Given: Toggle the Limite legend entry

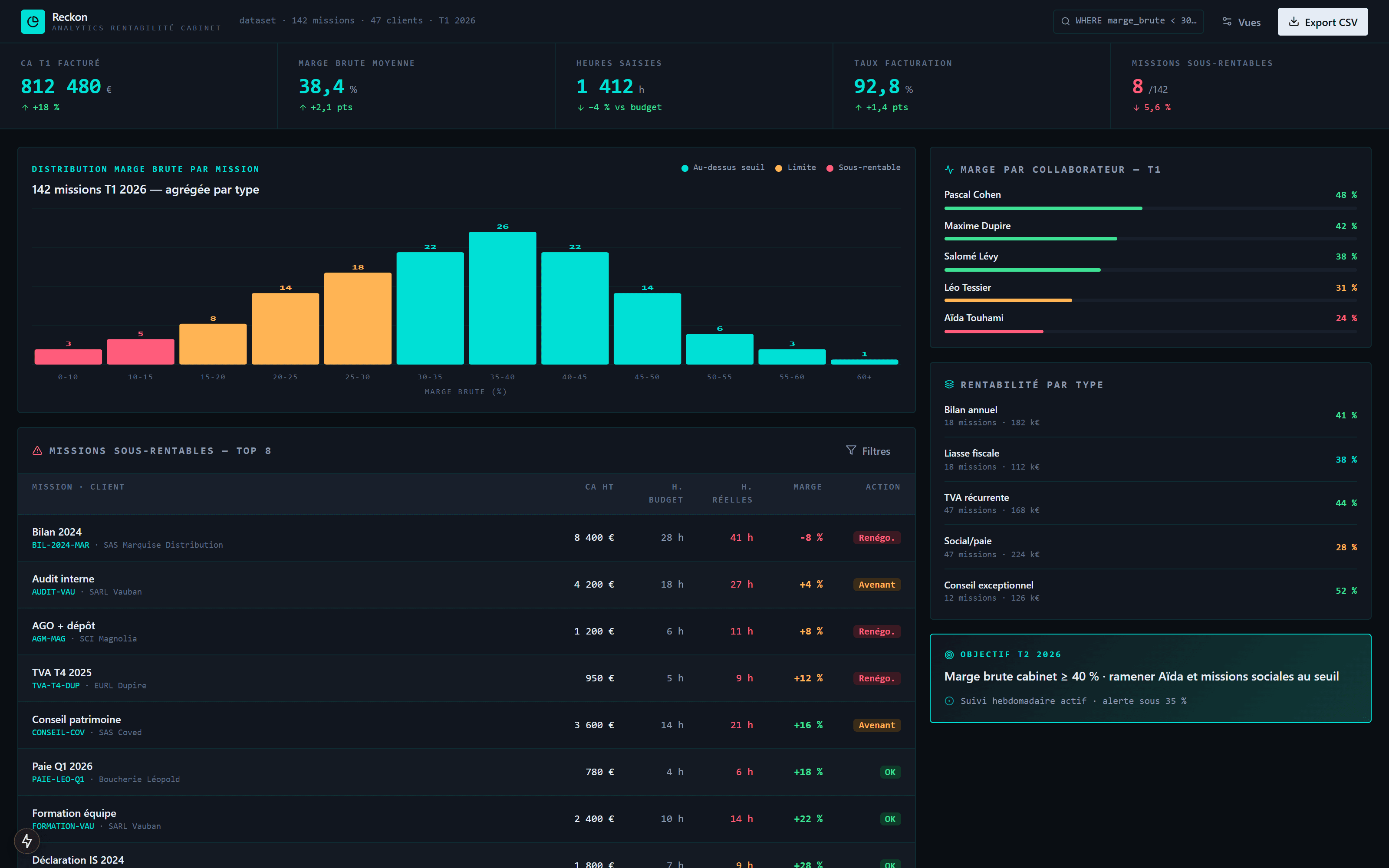Looking at the screenshot, I should (795, 168).
